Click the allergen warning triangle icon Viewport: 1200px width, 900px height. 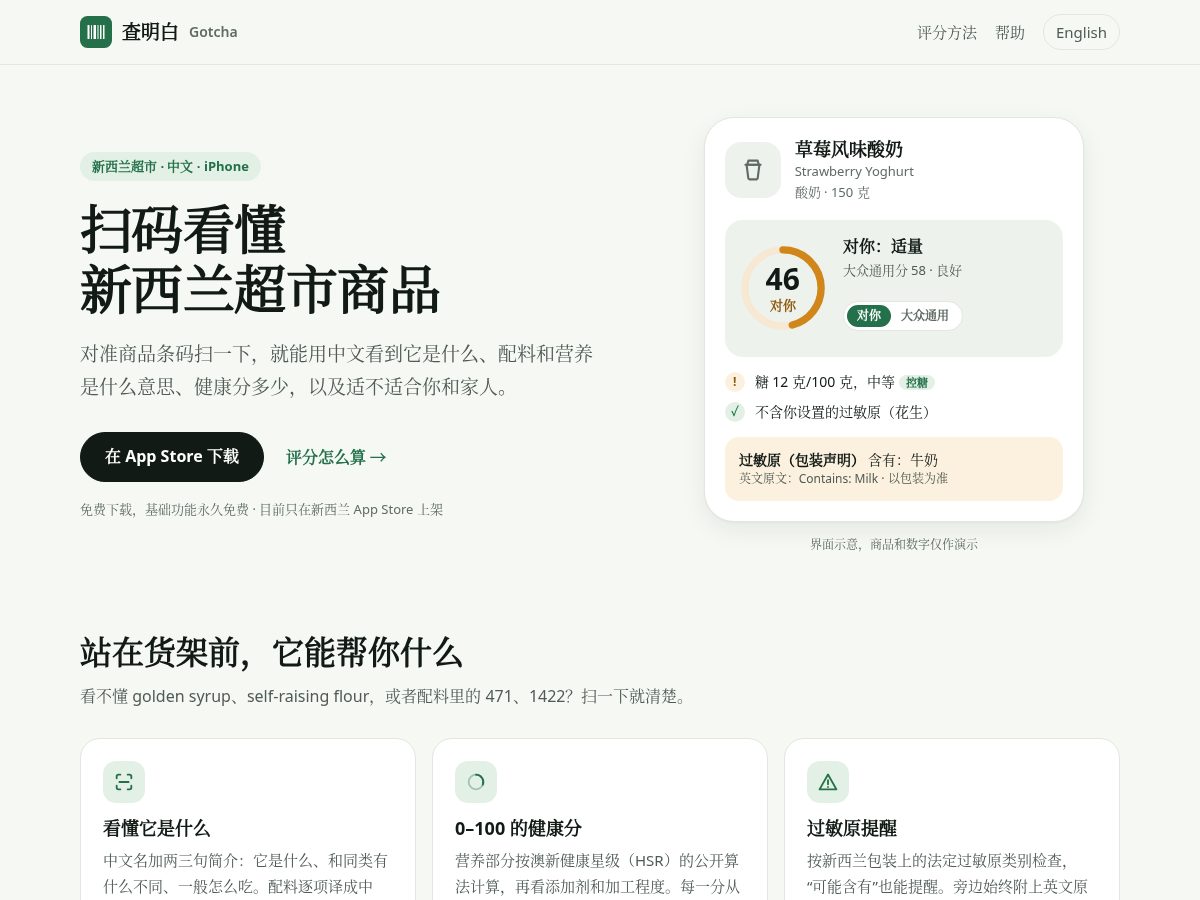828,782
